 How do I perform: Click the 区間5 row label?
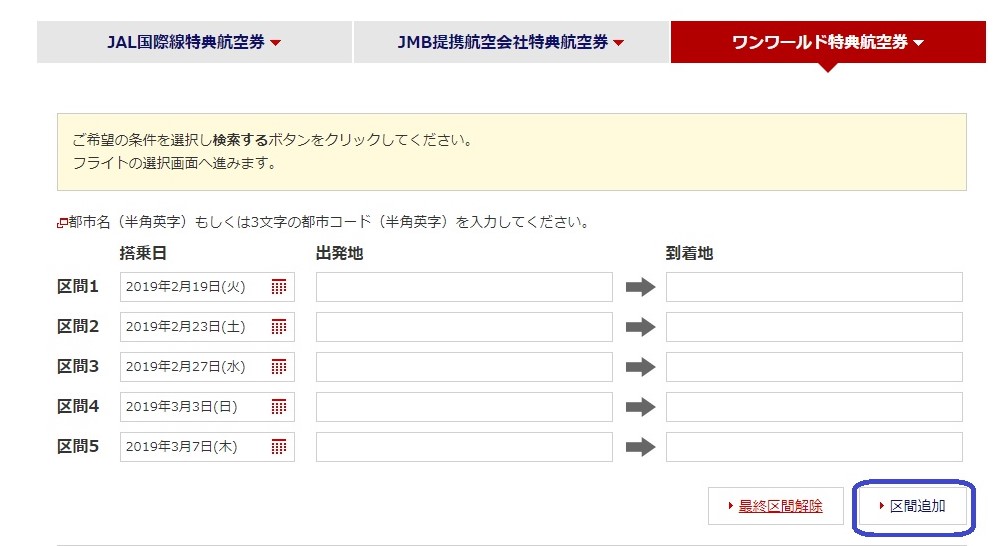coord(78,446)
